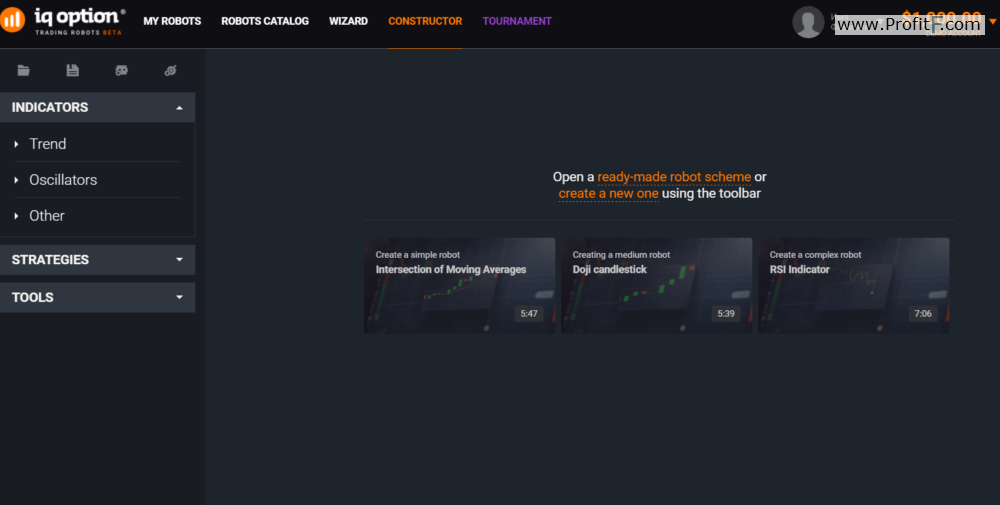Open a robot scheme with folder icon
Viewport: 1000px width, 505px height.
[x=24, y=70]
